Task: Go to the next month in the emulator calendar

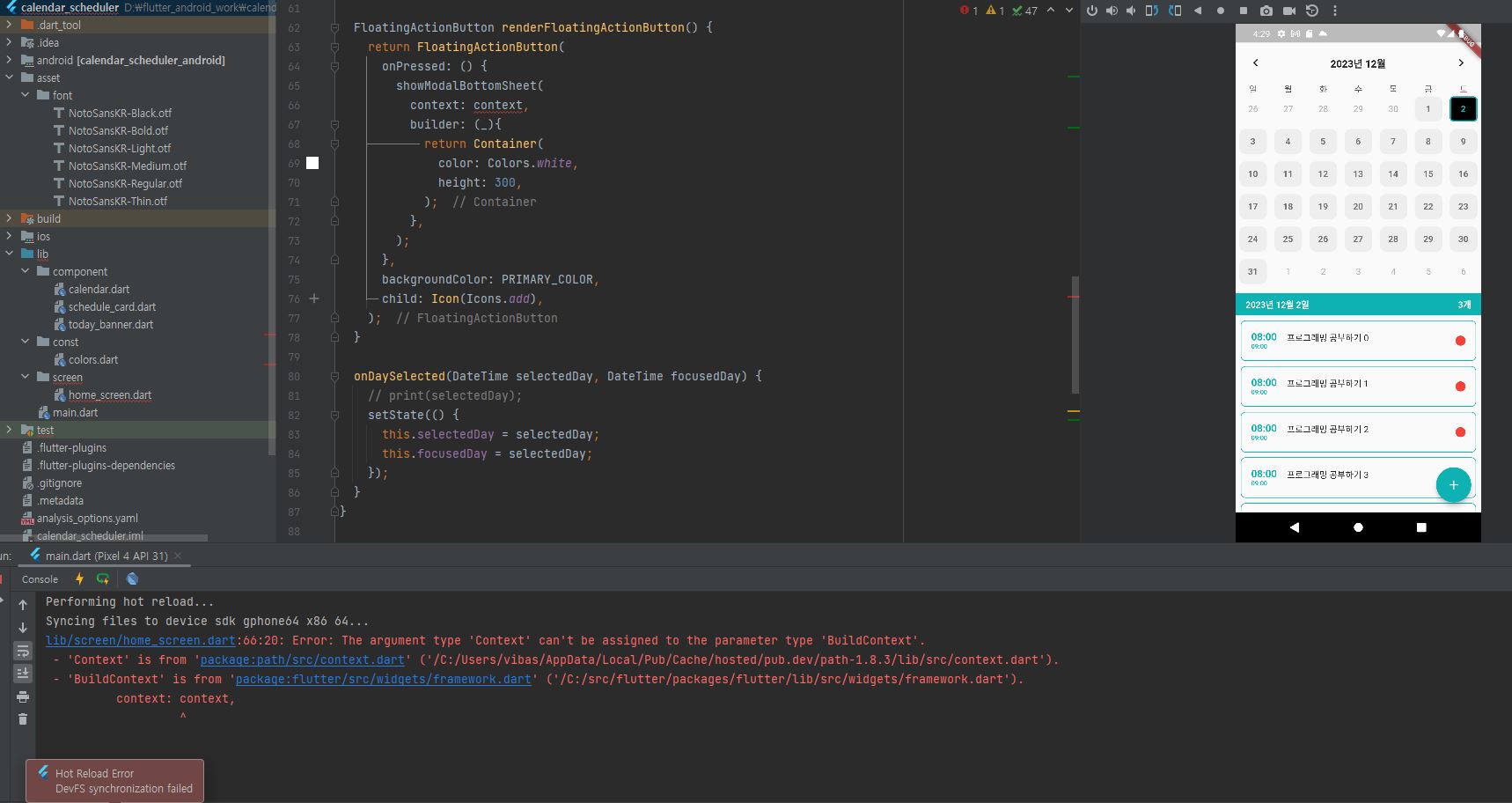Action: [1461, 63]
